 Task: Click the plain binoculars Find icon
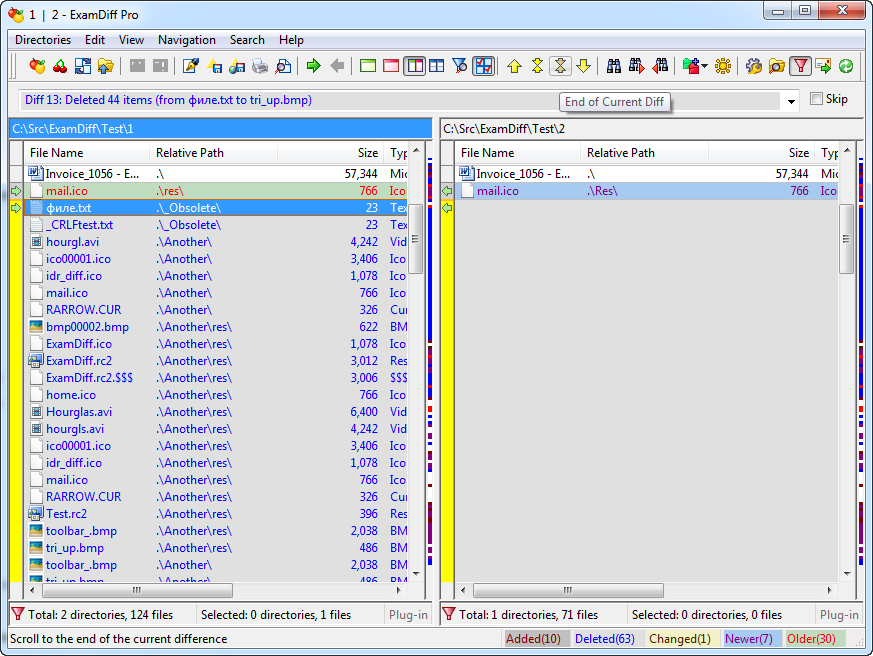click(x=614, y=66)
